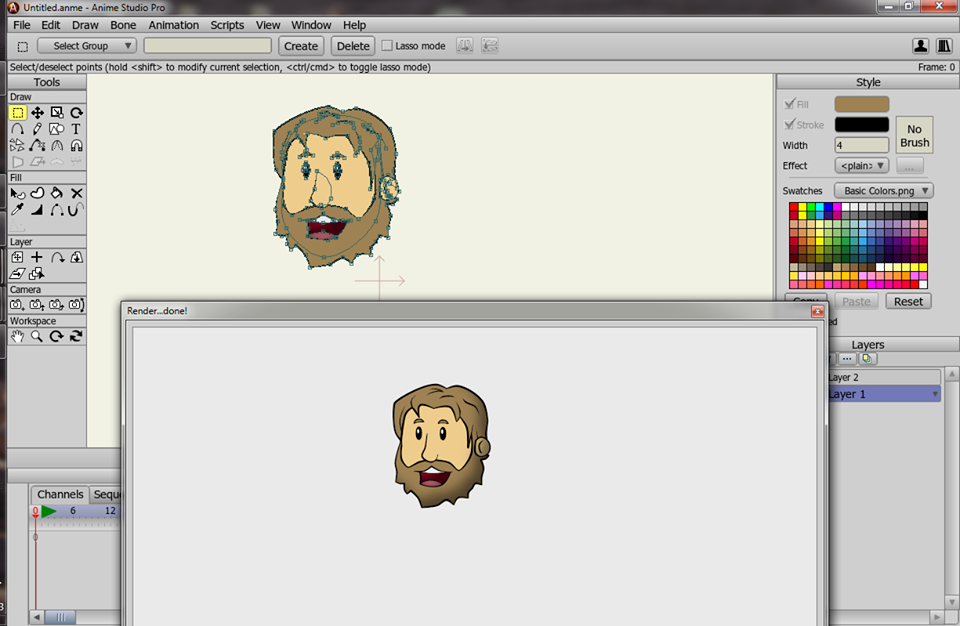Image resolution: width=960 pixels, height=626 pixels.
Task: Switch to the Channels timeline tab
Action: point(60,495)
